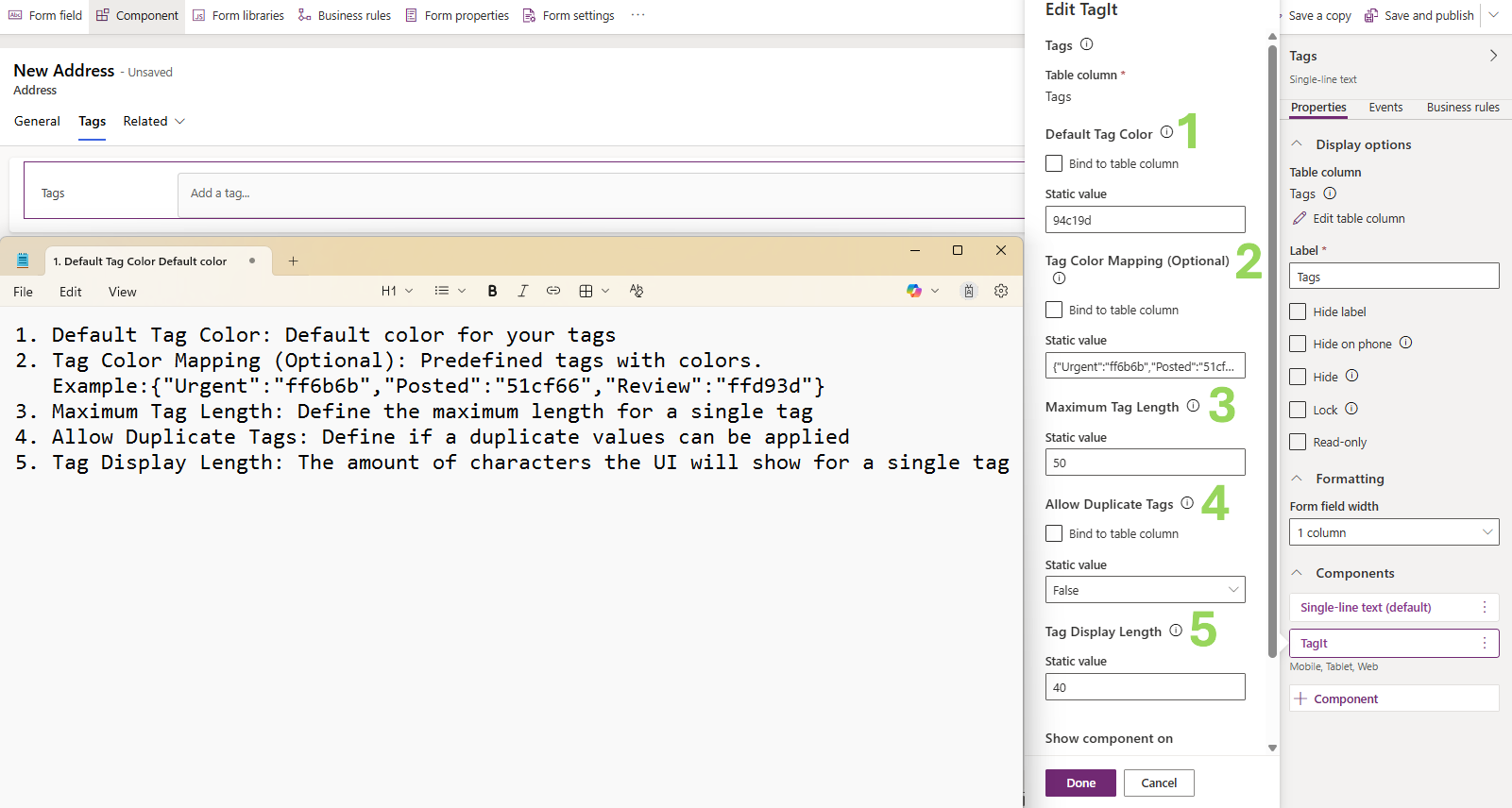Switch to the General form tab
This screenshot has height=808, width=1512.
[x=37, y=121]
